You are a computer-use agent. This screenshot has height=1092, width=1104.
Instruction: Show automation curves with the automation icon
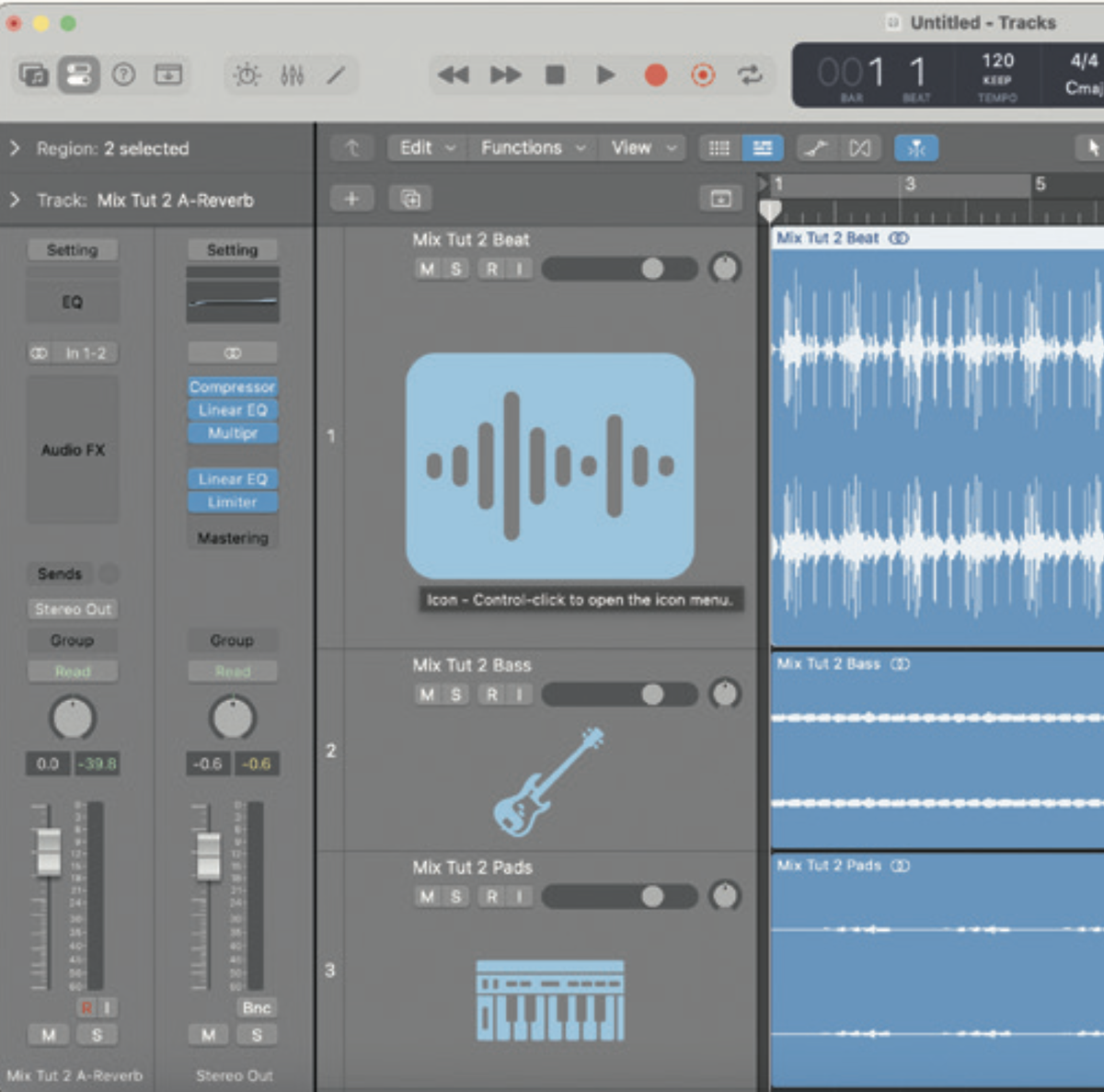(x=816, y=147)
